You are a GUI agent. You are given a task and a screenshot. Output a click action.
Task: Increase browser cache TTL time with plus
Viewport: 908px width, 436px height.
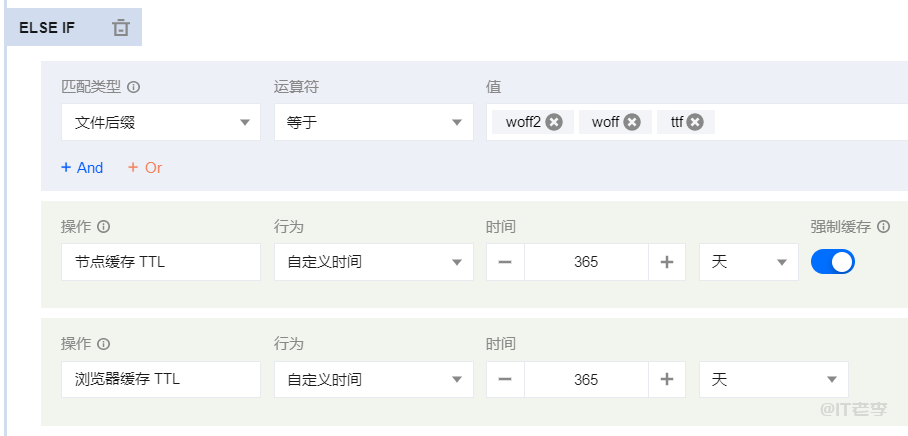(x=667, y=379)
